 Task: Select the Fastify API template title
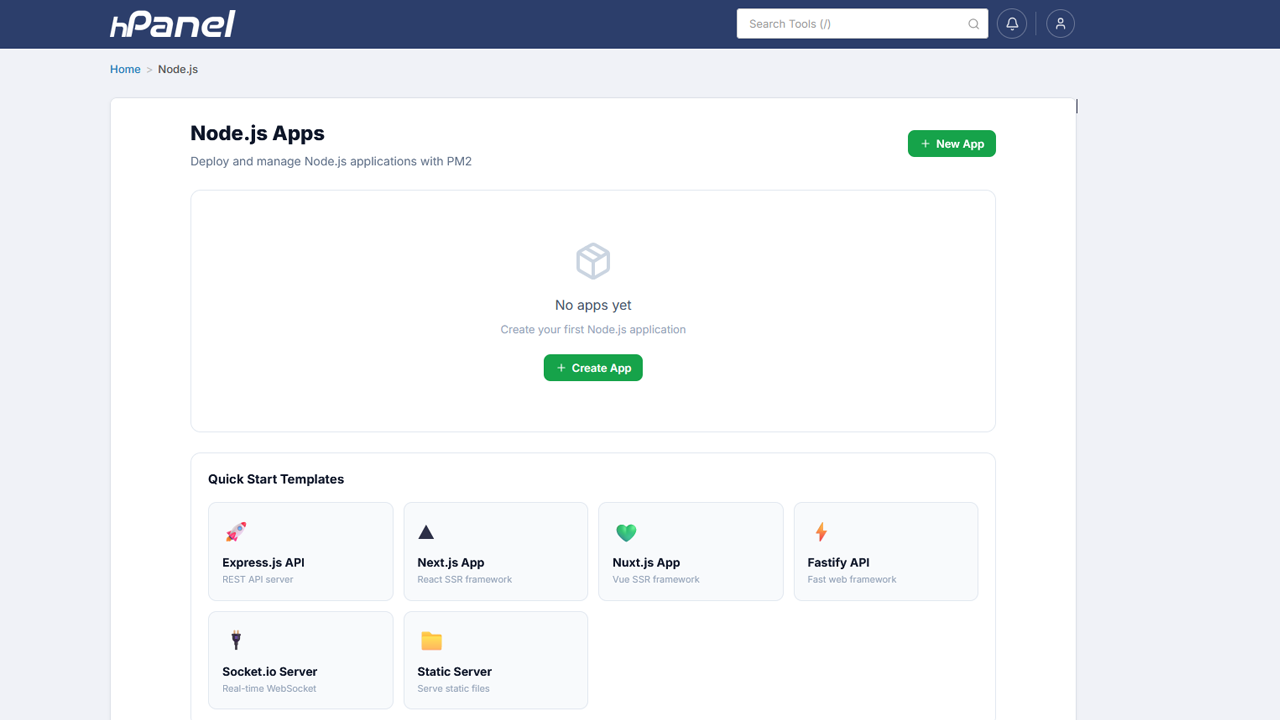coord(839,563)
